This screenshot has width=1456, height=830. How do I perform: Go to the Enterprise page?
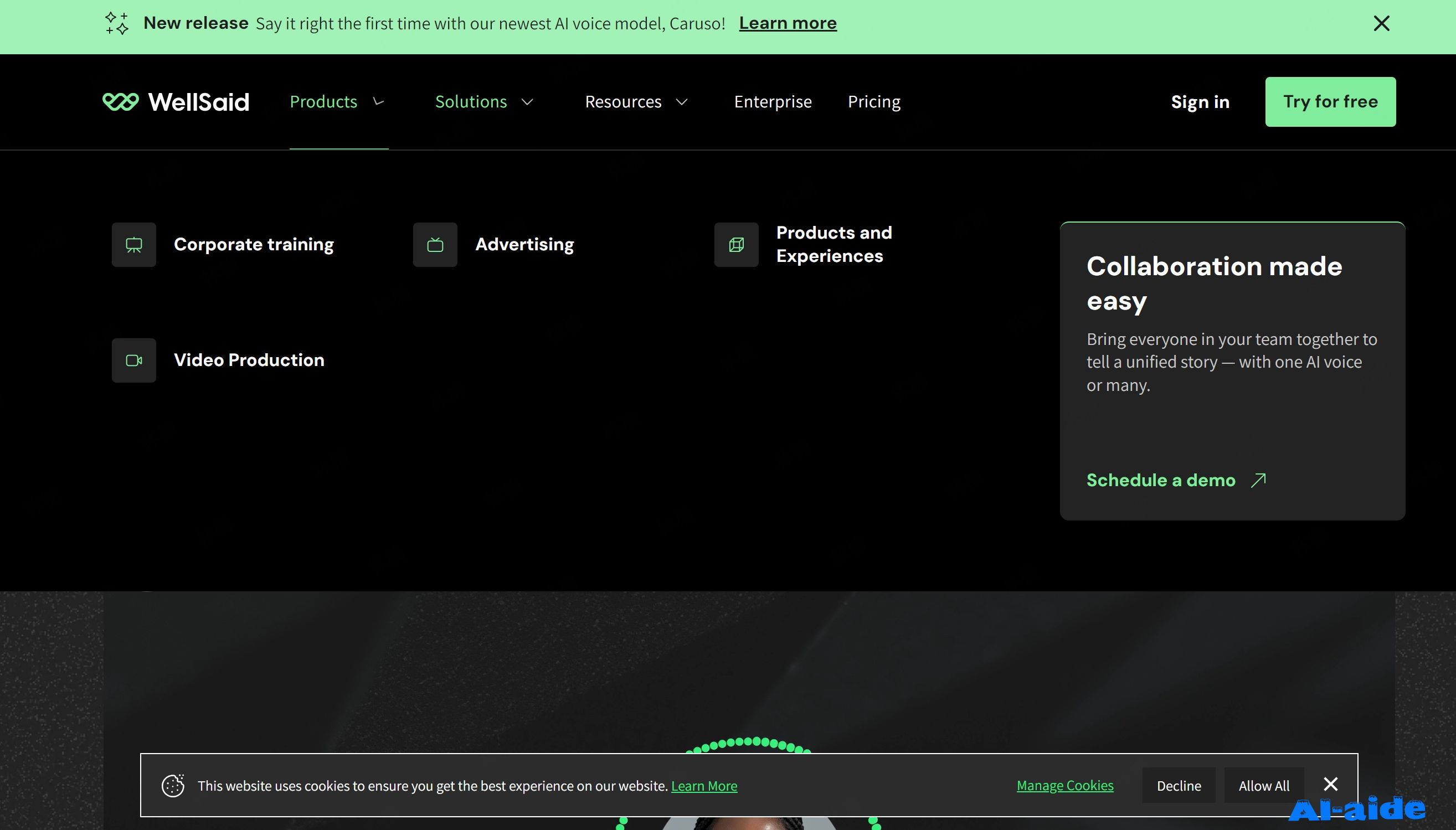(x=773, y=101)
